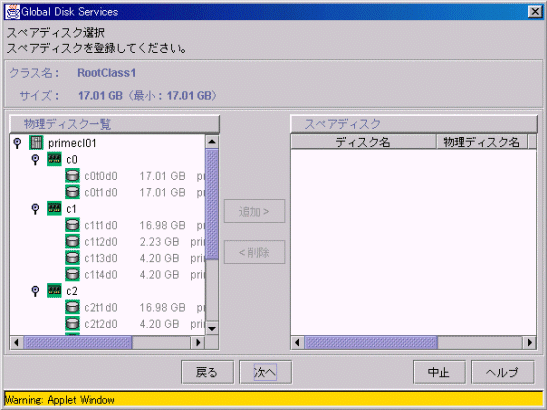Select the c1t4d0 label text
Screen dimensions: 547x410
pos(101,275)
